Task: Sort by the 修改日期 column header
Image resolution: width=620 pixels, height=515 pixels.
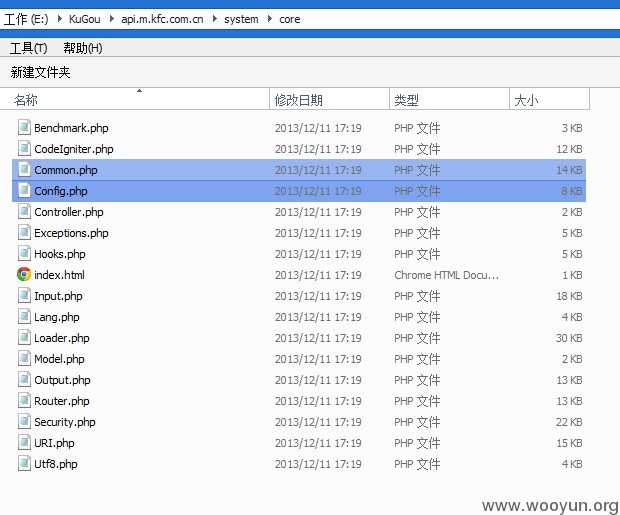Action: 330,99
